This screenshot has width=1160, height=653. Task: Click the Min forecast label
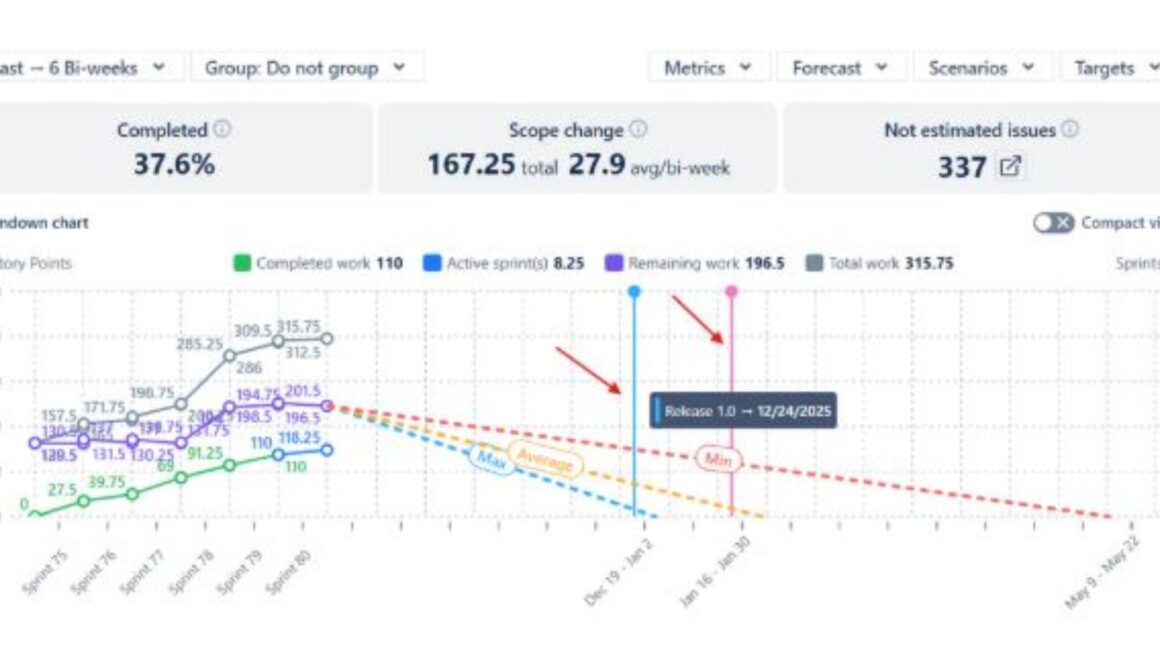tap(717, 458)
